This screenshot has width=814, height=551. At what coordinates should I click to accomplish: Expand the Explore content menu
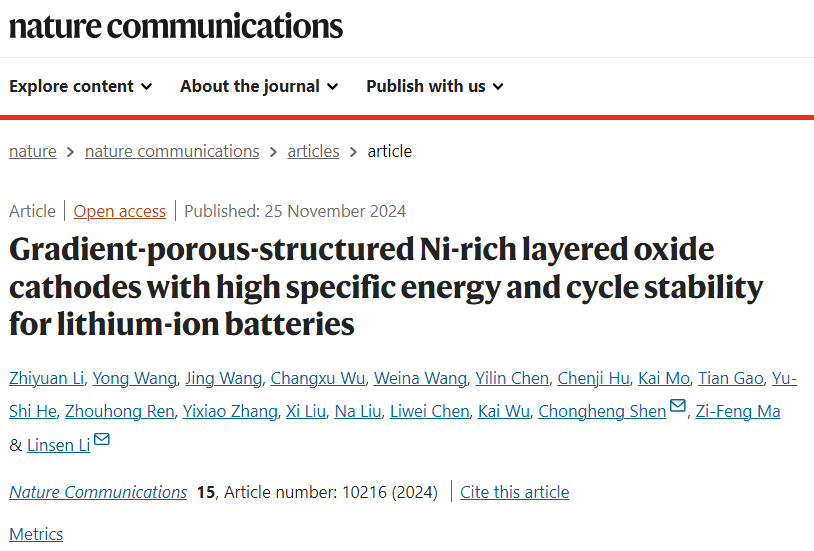pyautogui.click(x=80, y=86)
